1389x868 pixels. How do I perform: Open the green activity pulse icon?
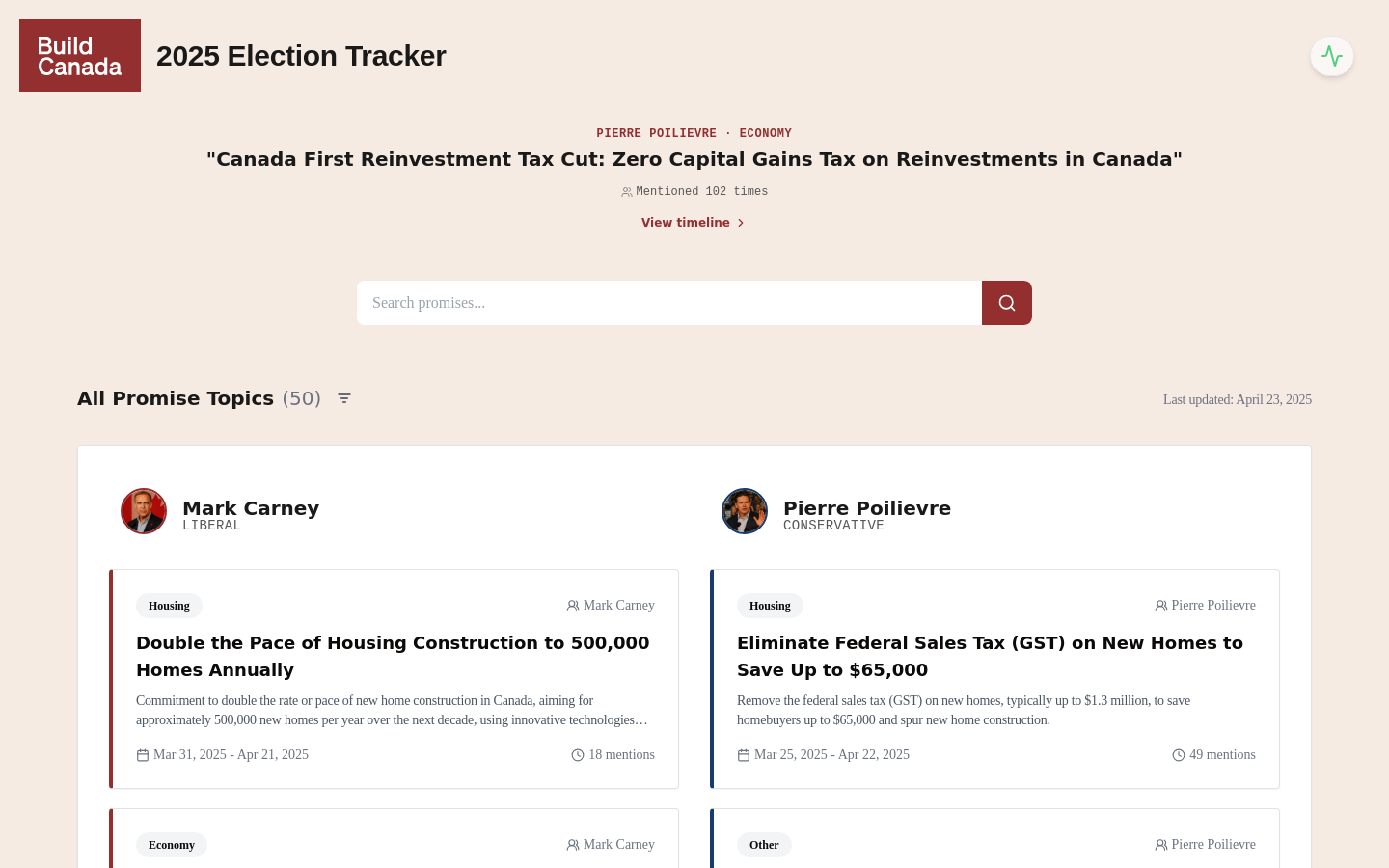[x=1332, y=56]
